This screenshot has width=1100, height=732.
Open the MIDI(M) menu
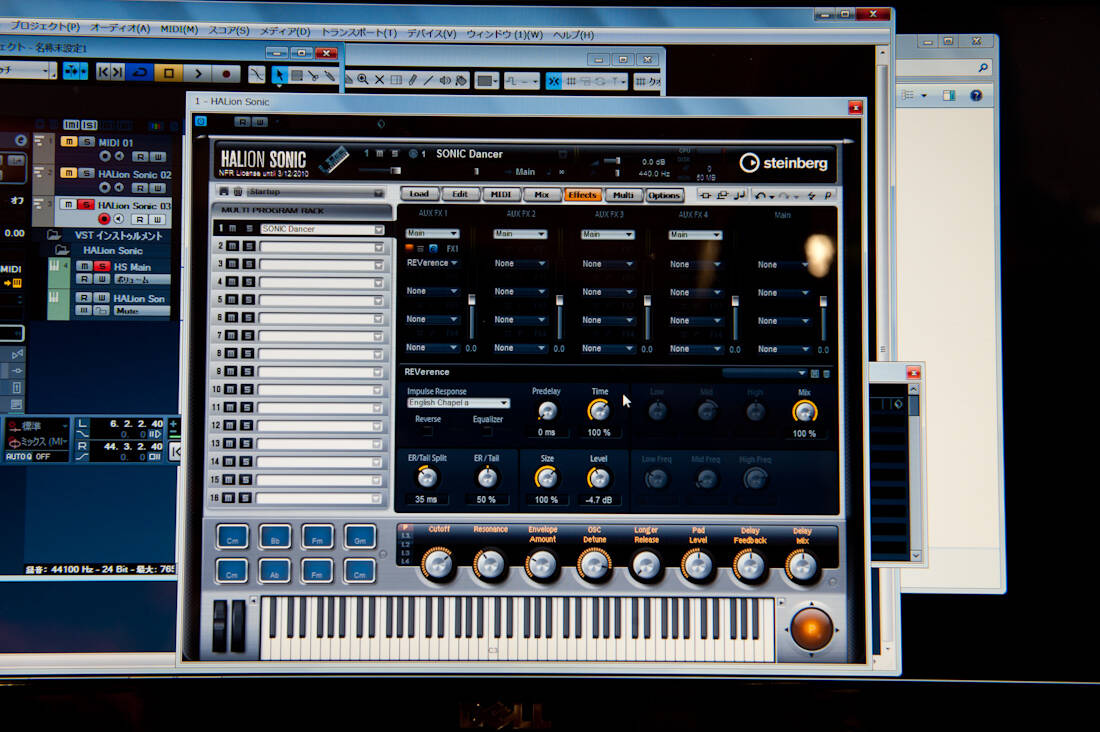tap(179, 29)
